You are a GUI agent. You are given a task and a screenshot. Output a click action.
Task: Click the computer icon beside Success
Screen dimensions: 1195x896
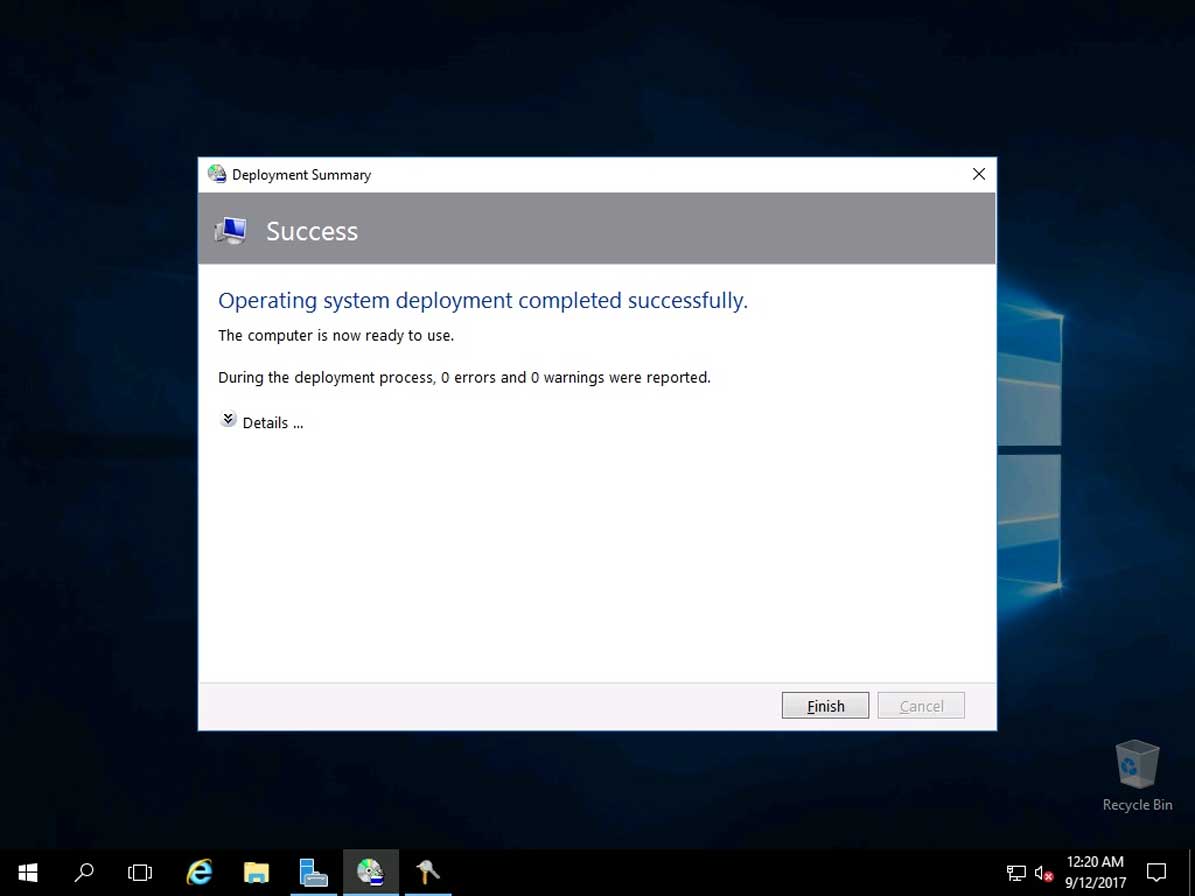click(x=230, y=230)
